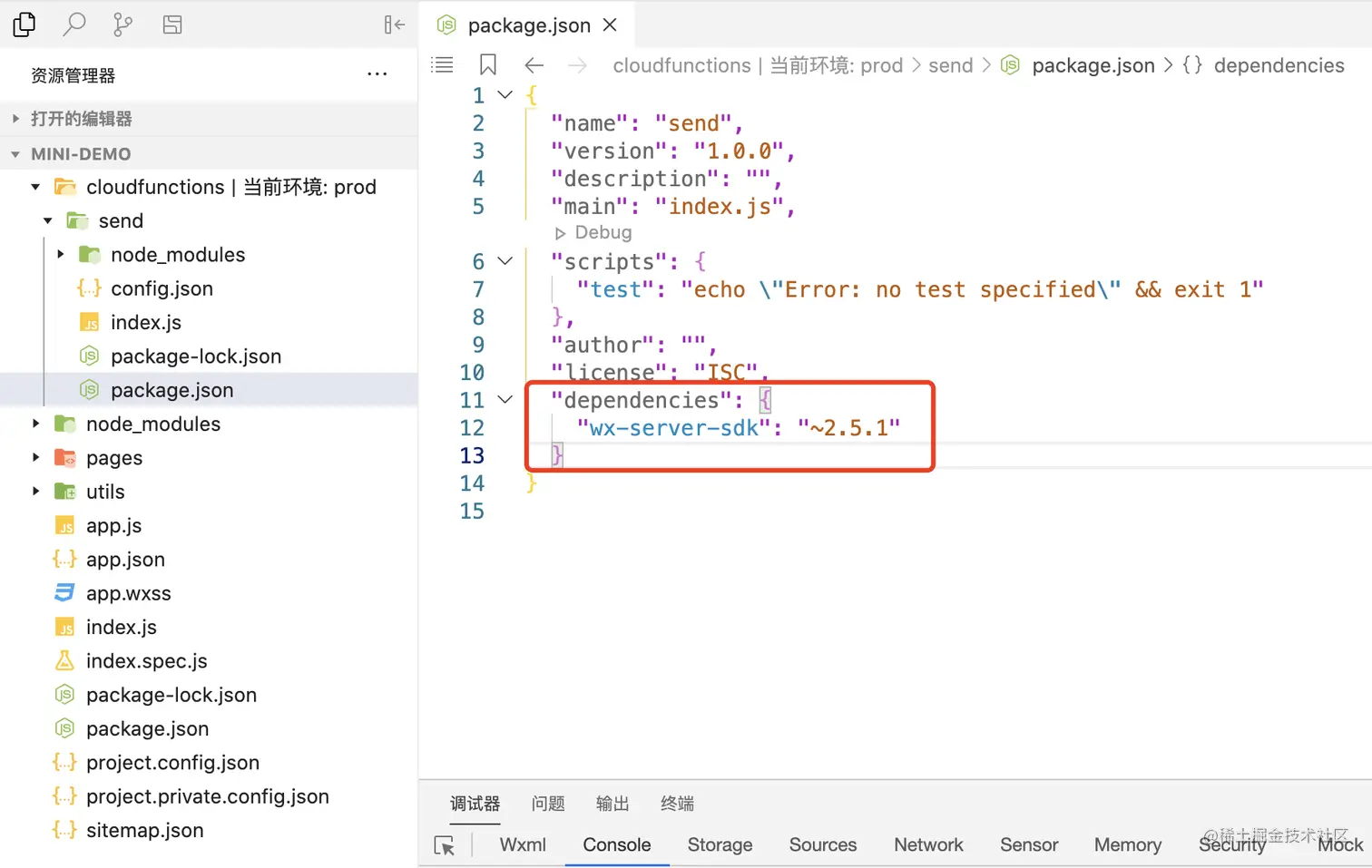Collapse the cloudfunctions folder arrow
This screenshot has width=1372, height=868.
(x=35, y=187)
